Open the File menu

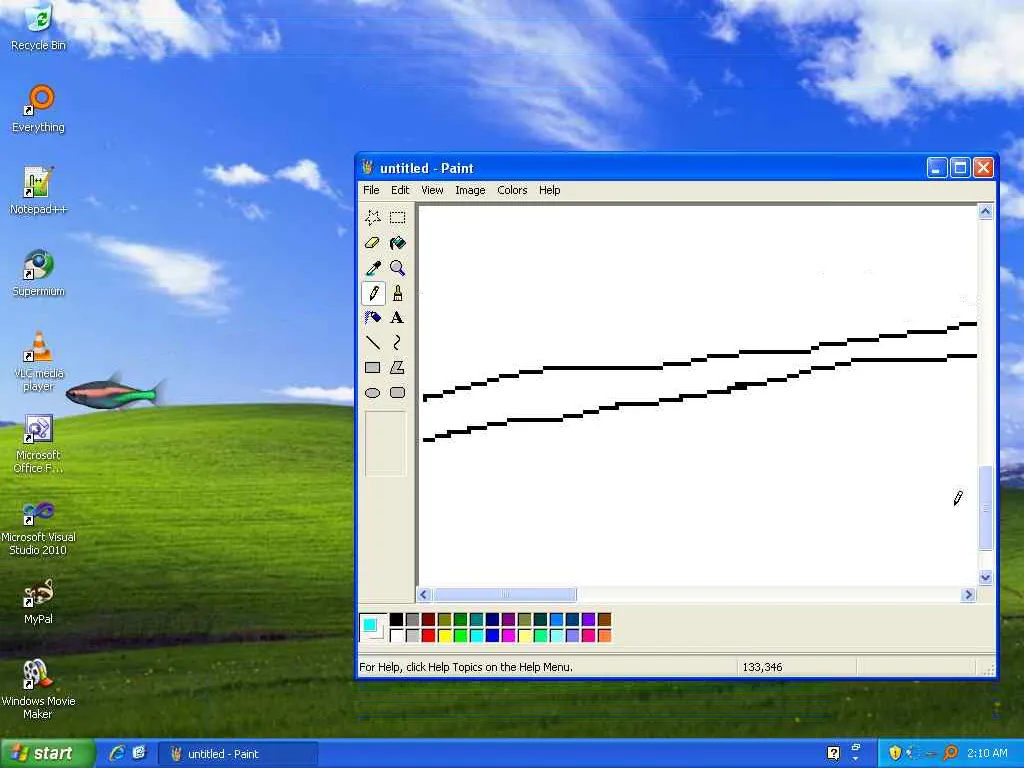click(371, 190)
